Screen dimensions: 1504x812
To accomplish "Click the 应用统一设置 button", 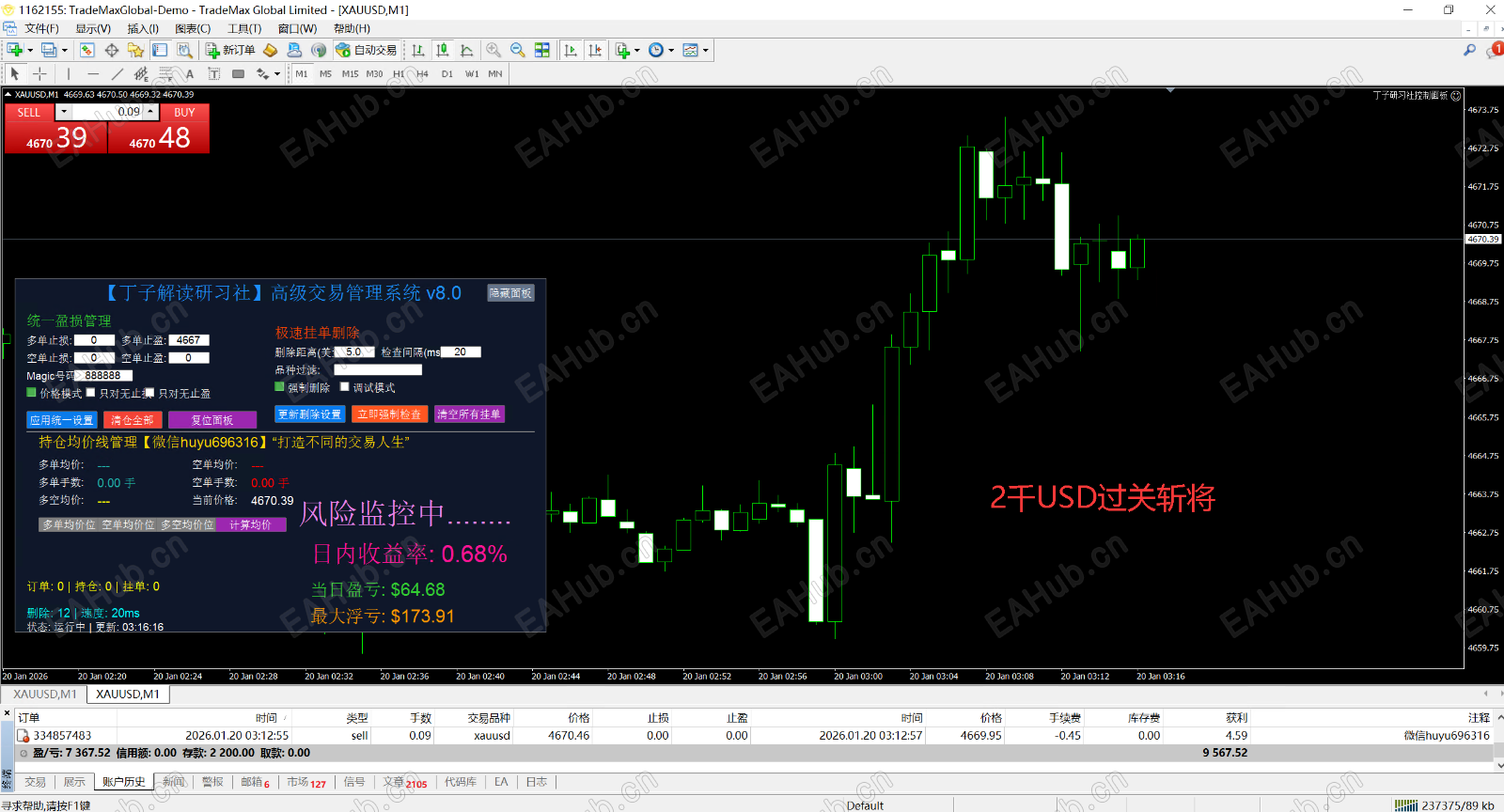I will [x=62, y=420].
